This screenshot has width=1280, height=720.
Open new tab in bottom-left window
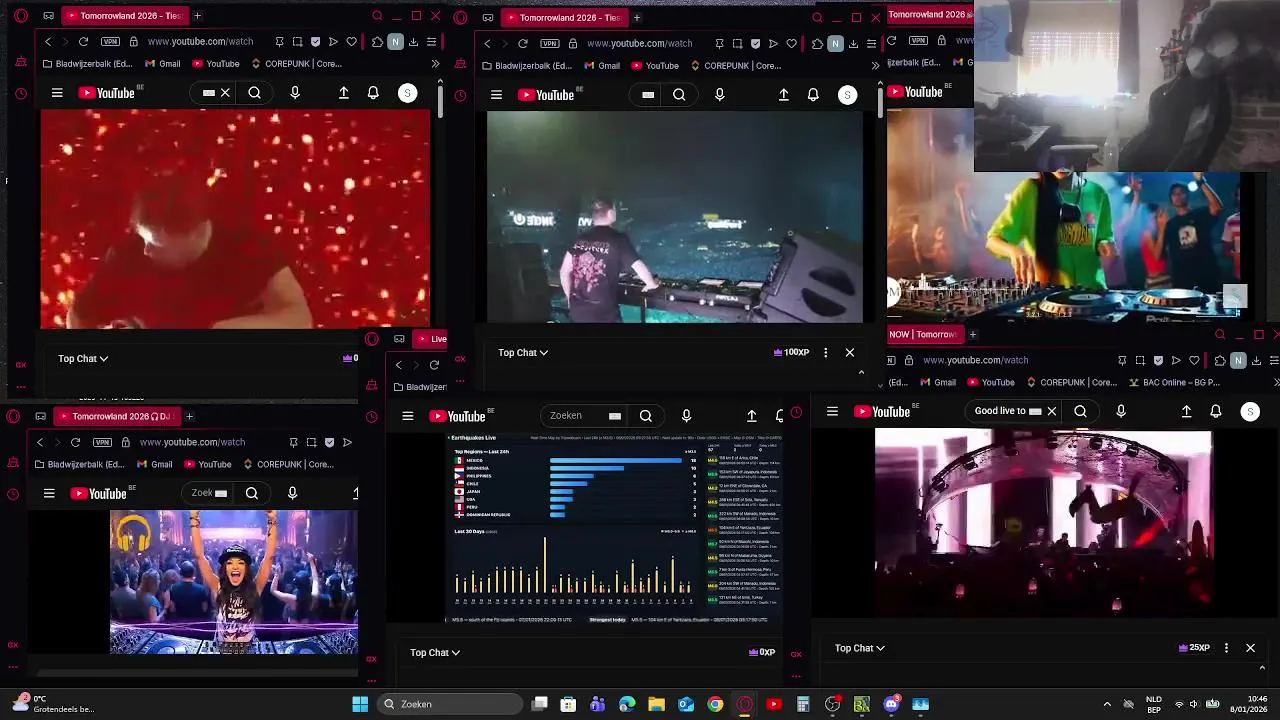(x=189, y=416)
